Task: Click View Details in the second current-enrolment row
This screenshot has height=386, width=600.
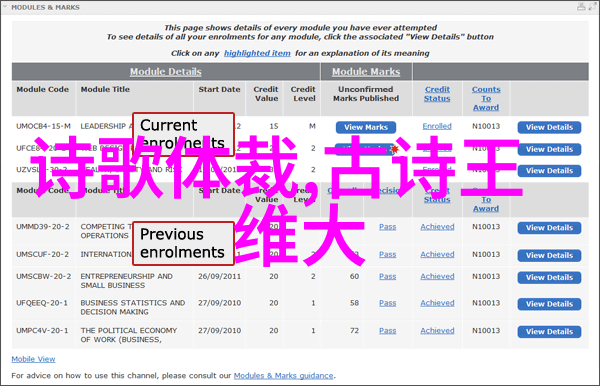Action: coord(549,149)
